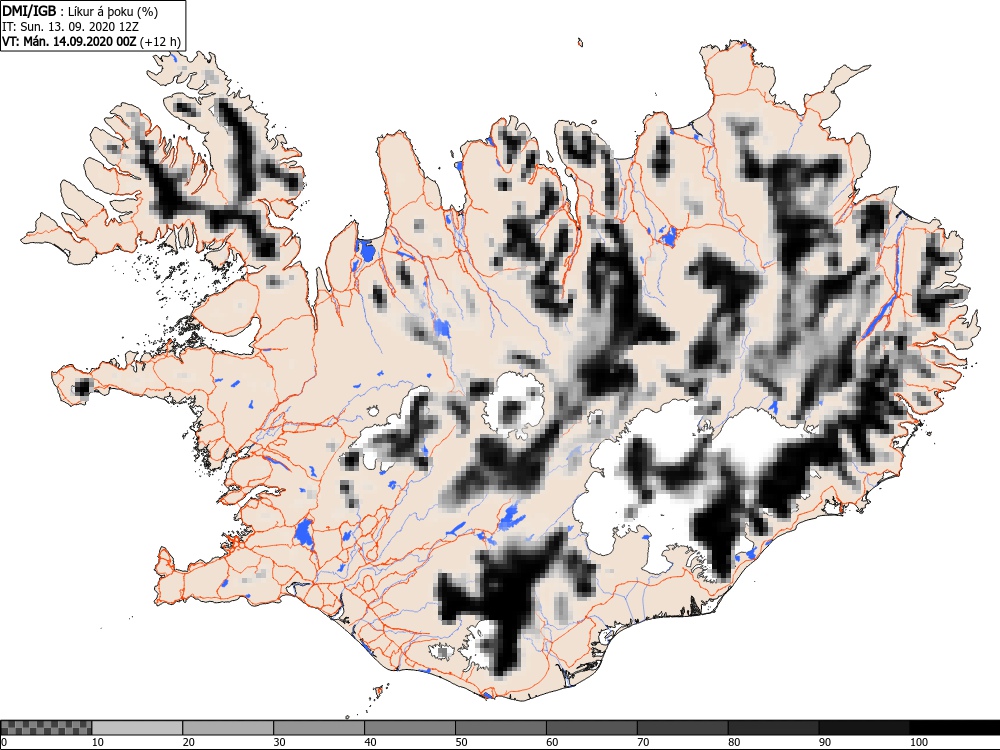Click the small fog patch on Snæfellsnes peninsula tip

coord(82,386)
